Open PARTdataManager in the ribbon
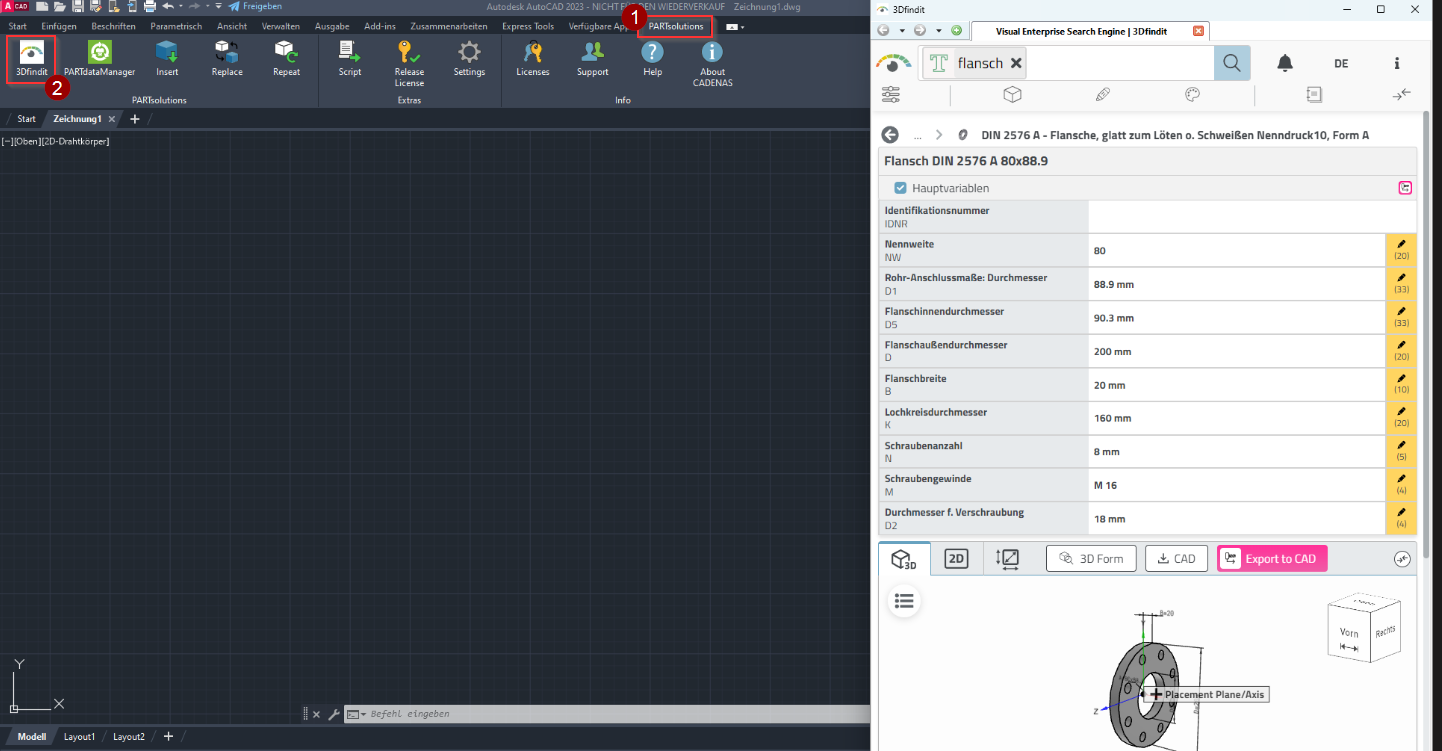 99,59
